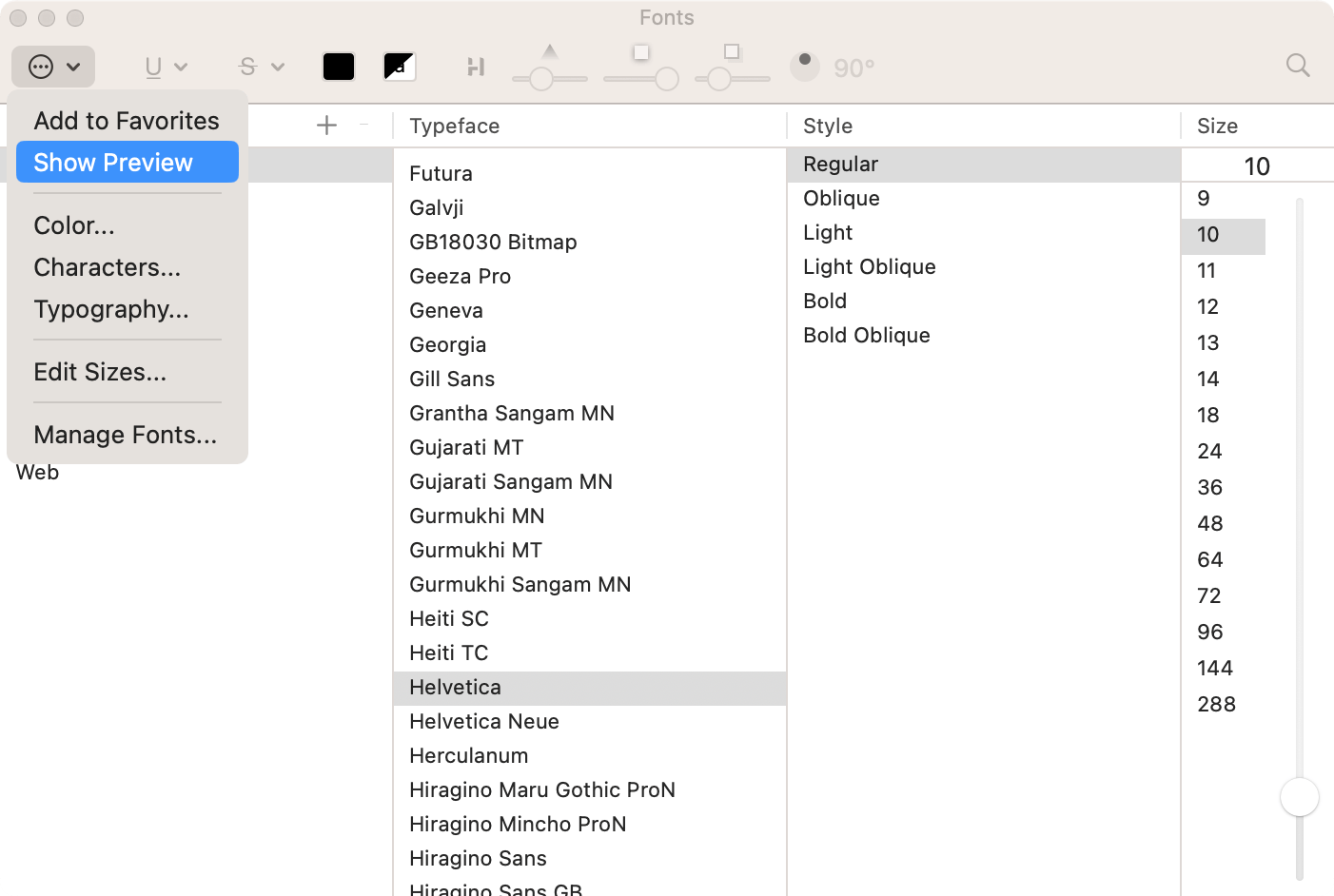
Task: Click the search magnifier icon
Action: 1298,66
